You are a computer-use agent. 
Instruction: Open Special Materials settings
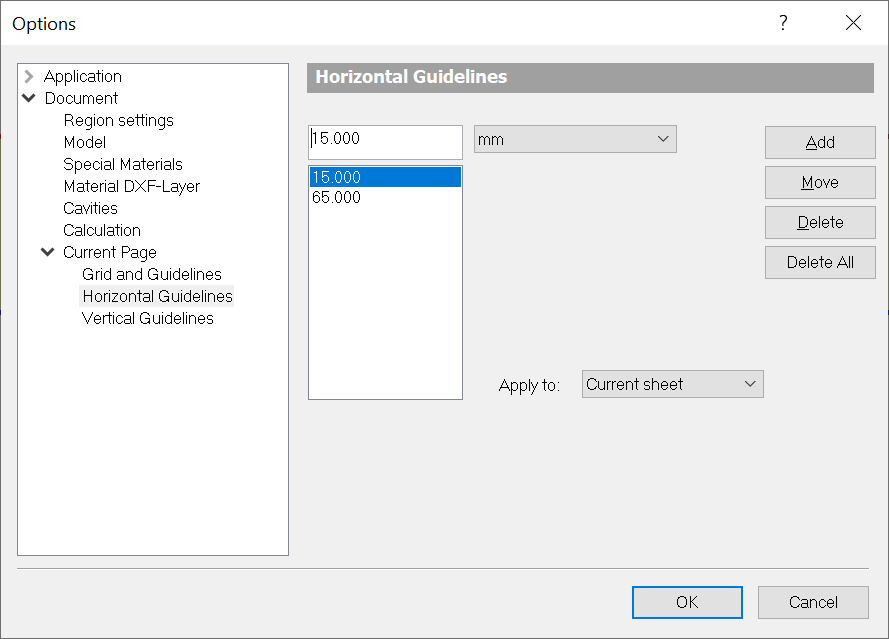coord(122,164)
